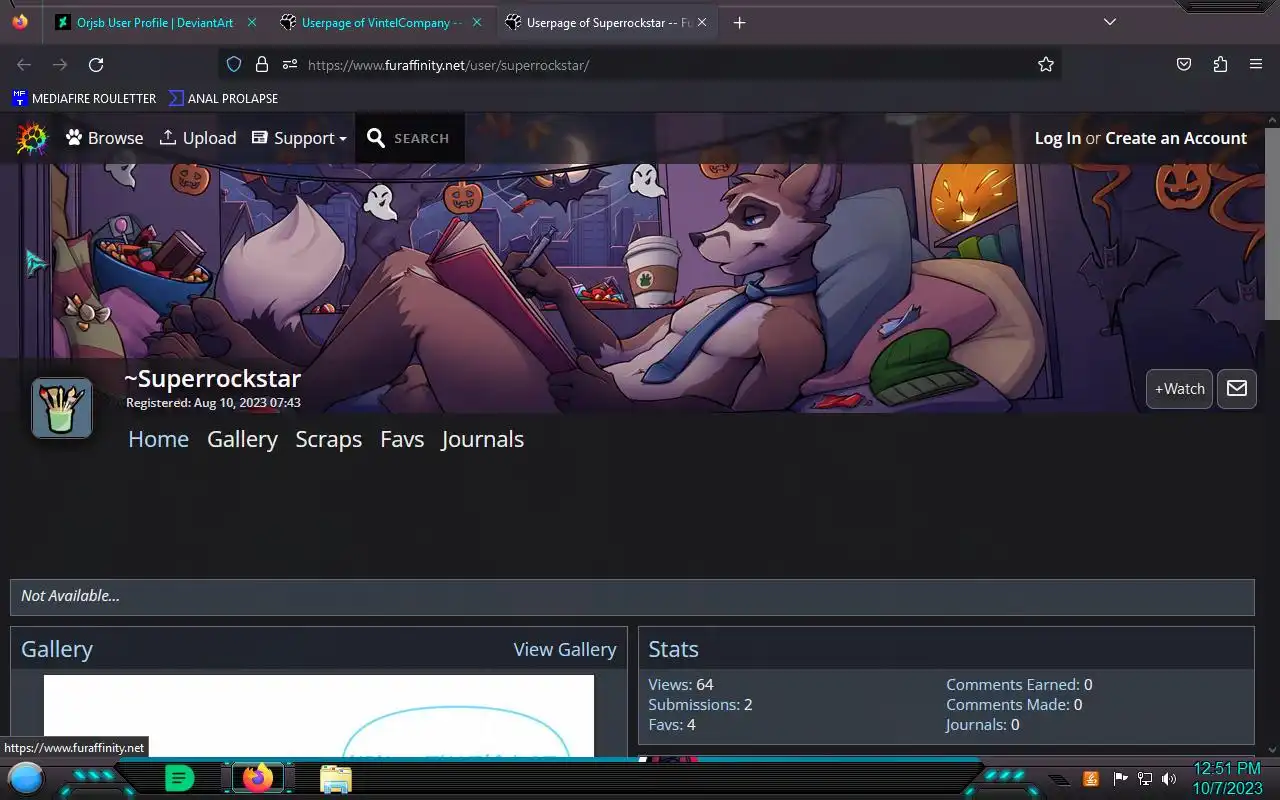
Task: Click the Superrockstar user avatar
Action: click(62, 408)
